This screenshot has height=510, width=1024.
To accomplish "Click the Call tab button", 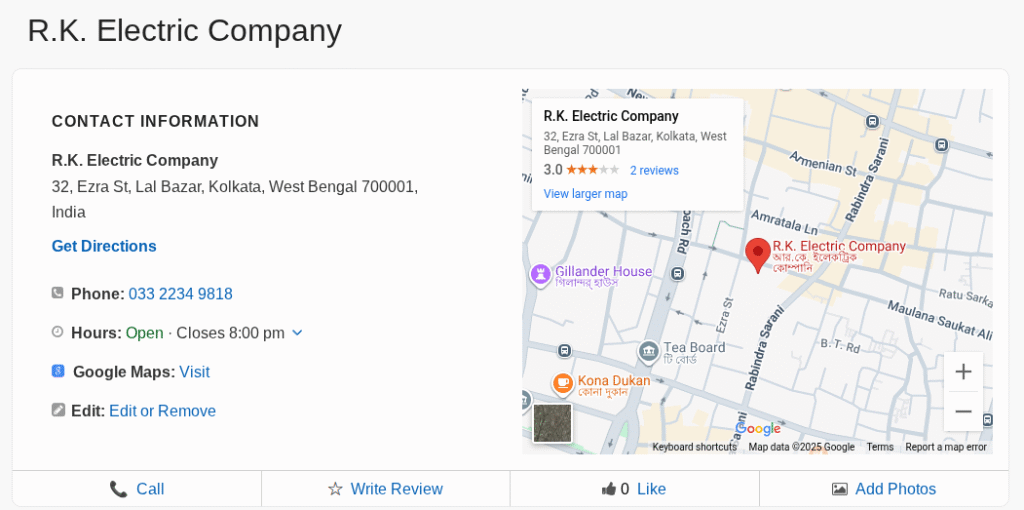I will pyautogui.click(x=137, y=489).
